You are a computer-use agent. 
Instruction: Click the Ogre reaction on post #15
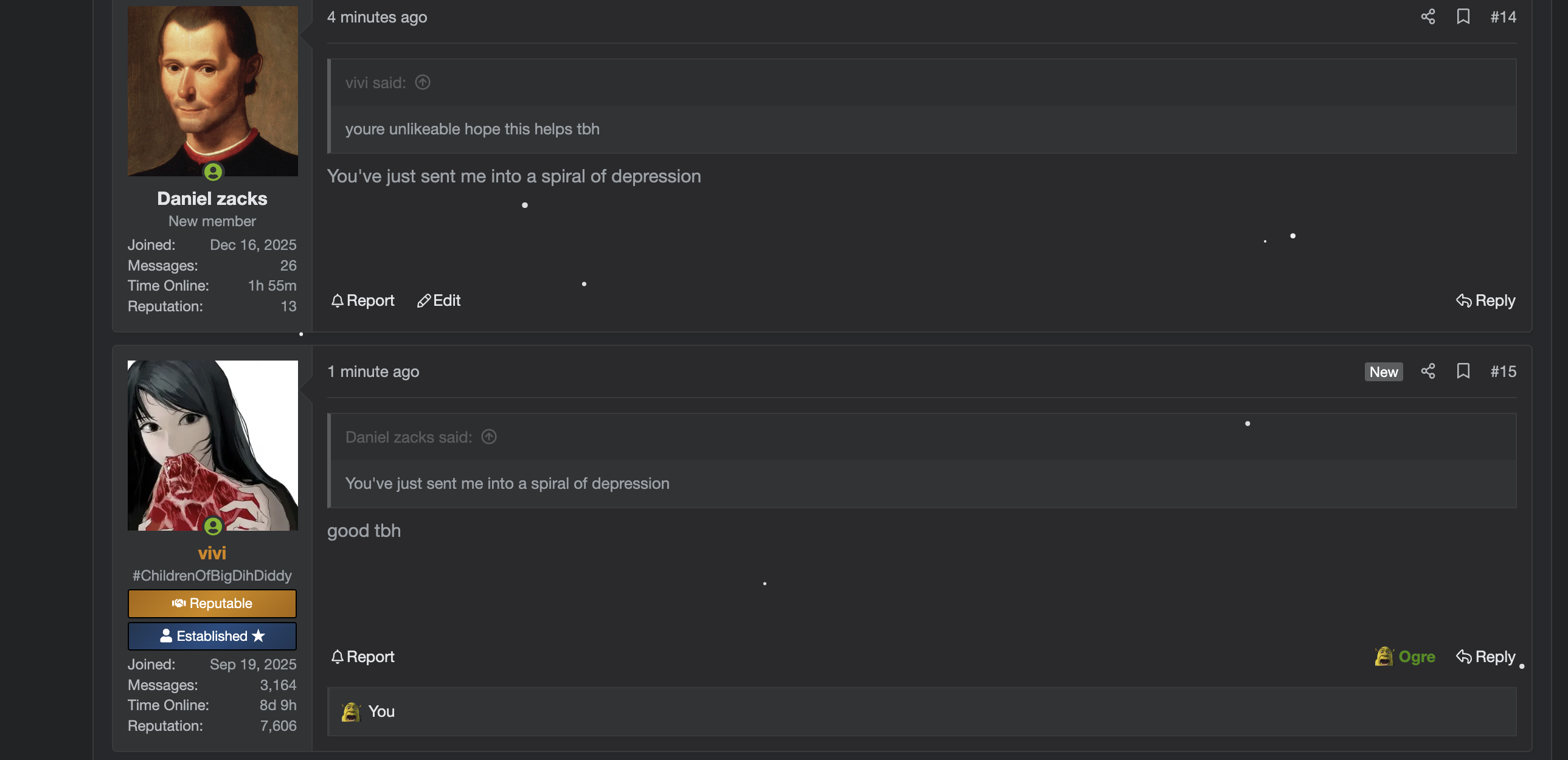[1404, 657]
